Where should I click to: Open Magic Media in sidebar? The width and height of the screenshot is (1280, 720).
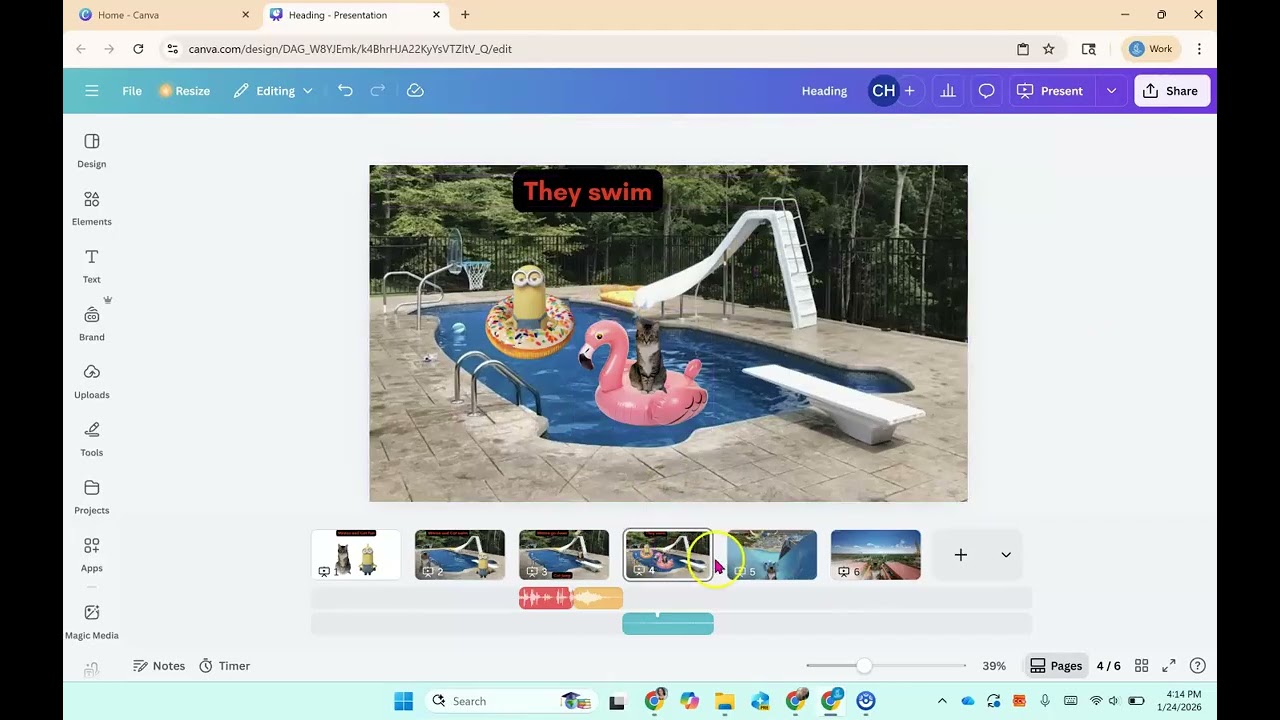pos(92,621)
